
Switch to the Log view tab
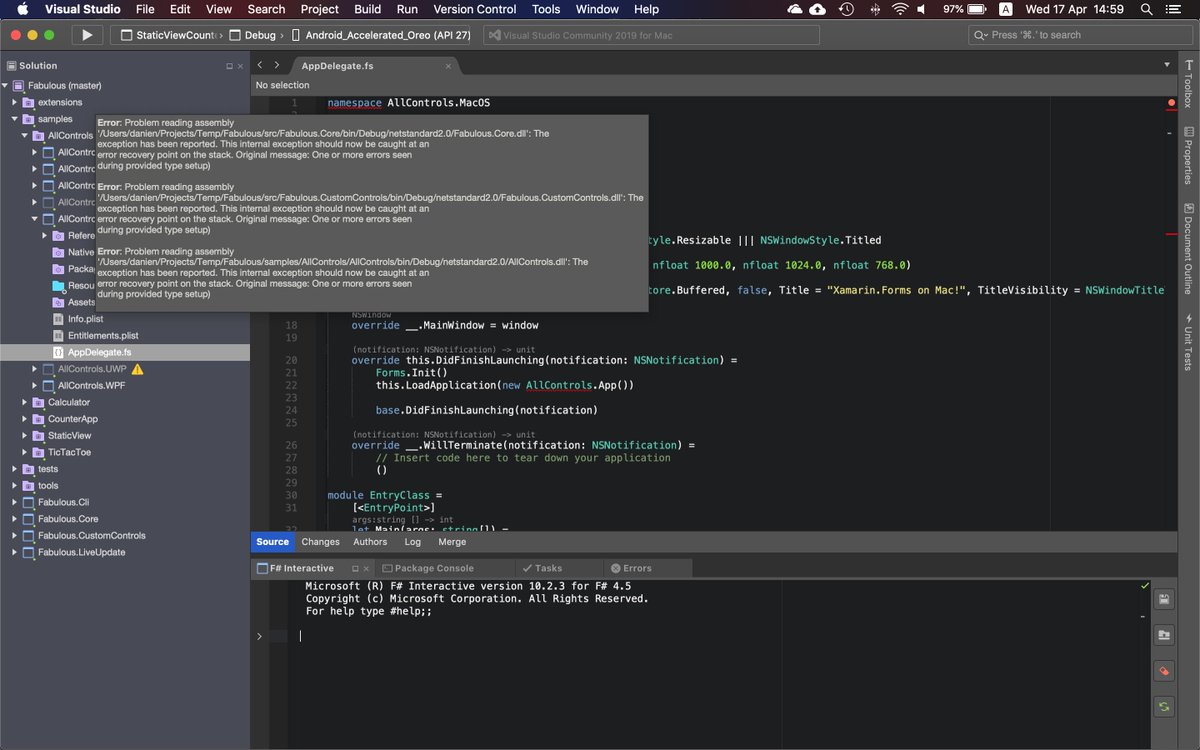(413, 542)
